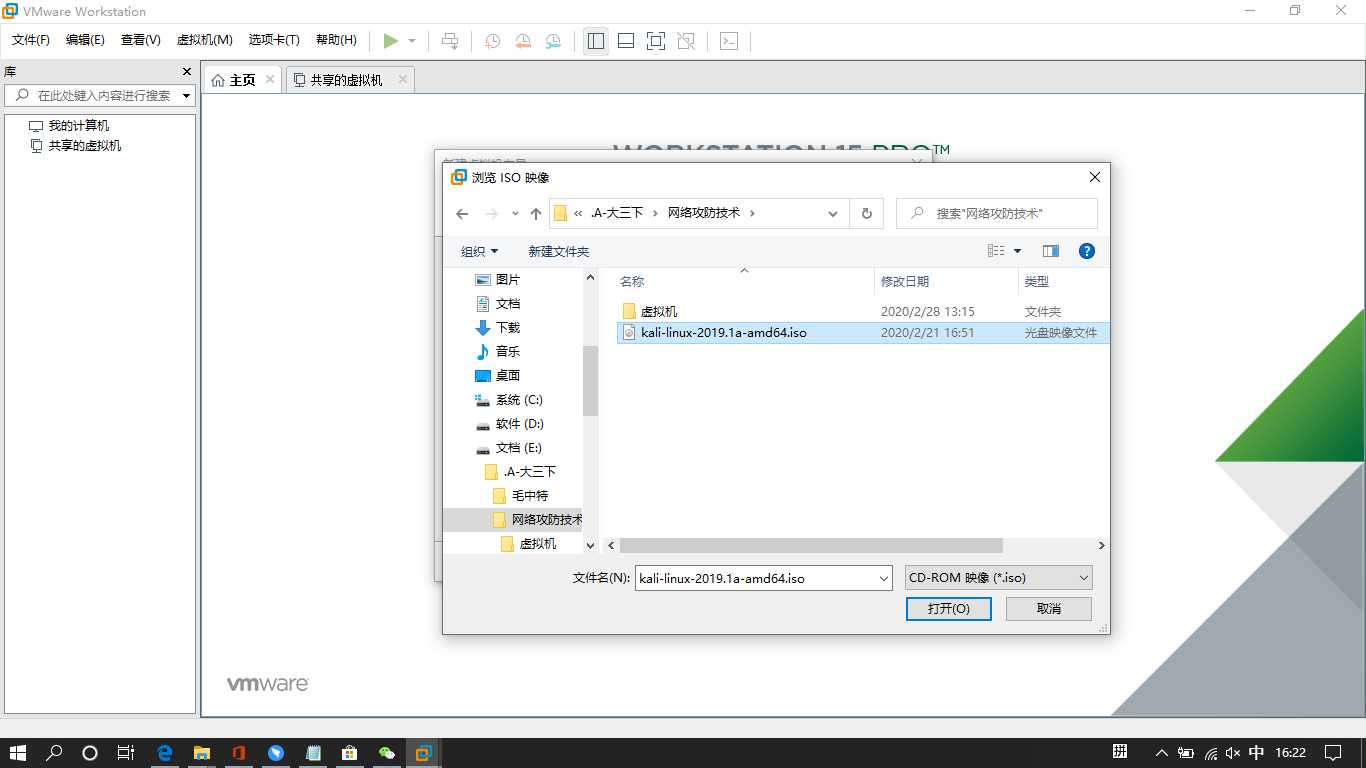
Task: Open the 选项卡(T) menu
Action: [274, 40]
